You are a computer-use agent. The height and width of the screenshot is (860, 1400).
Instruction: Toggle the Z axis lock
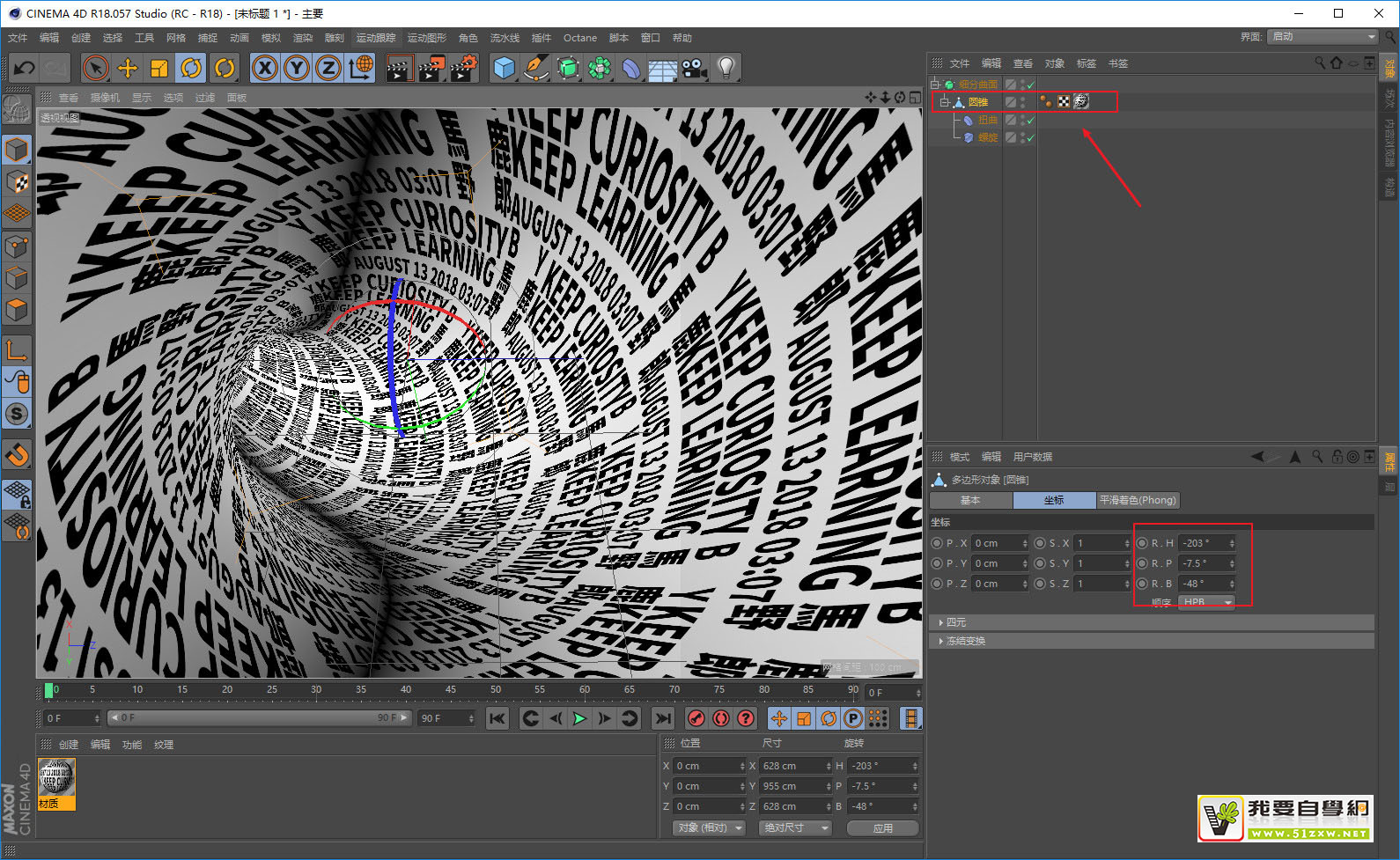328,68
